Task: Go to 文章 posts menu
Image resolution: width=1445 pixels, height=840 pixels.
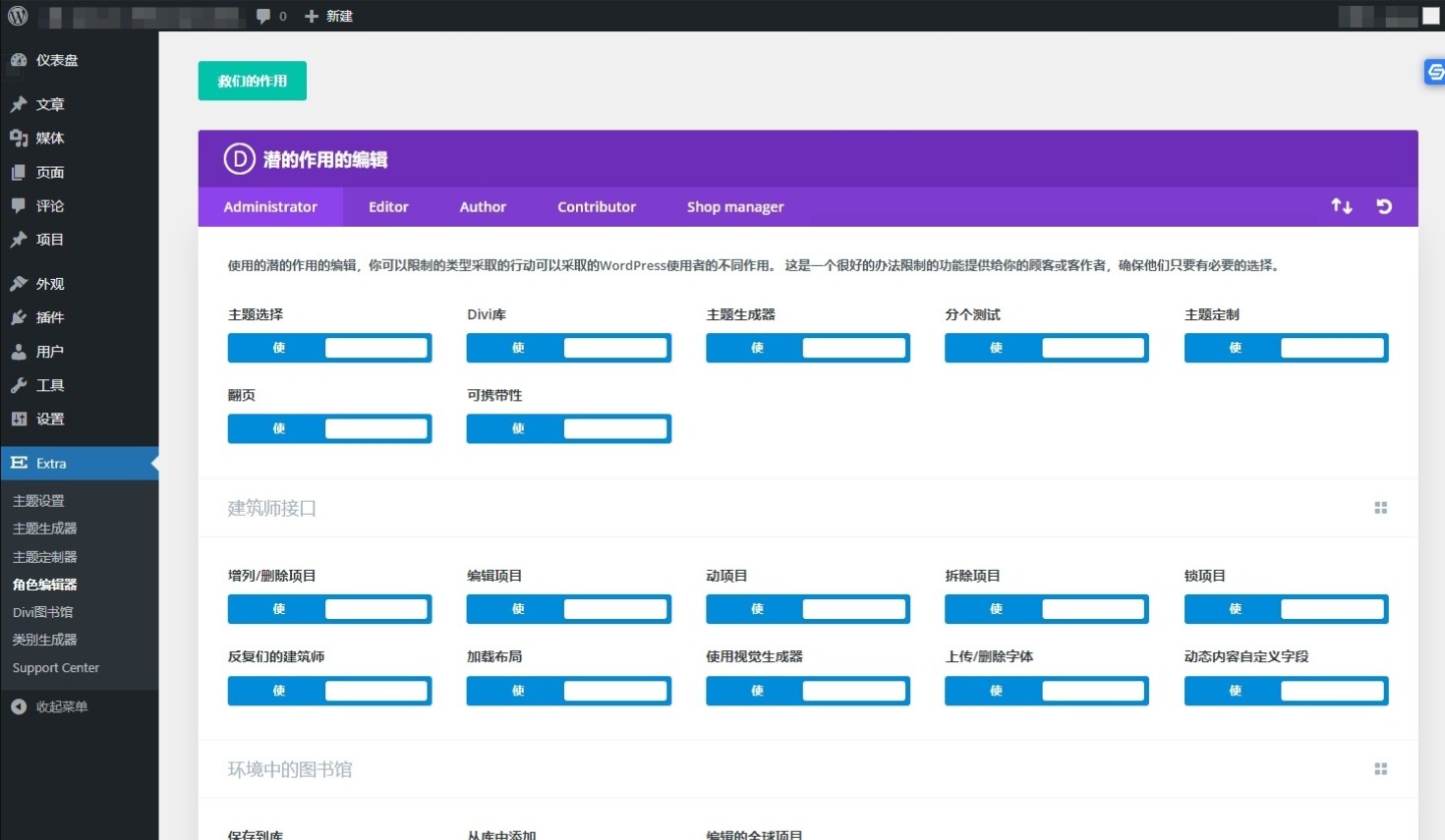Action: point(79,104)
